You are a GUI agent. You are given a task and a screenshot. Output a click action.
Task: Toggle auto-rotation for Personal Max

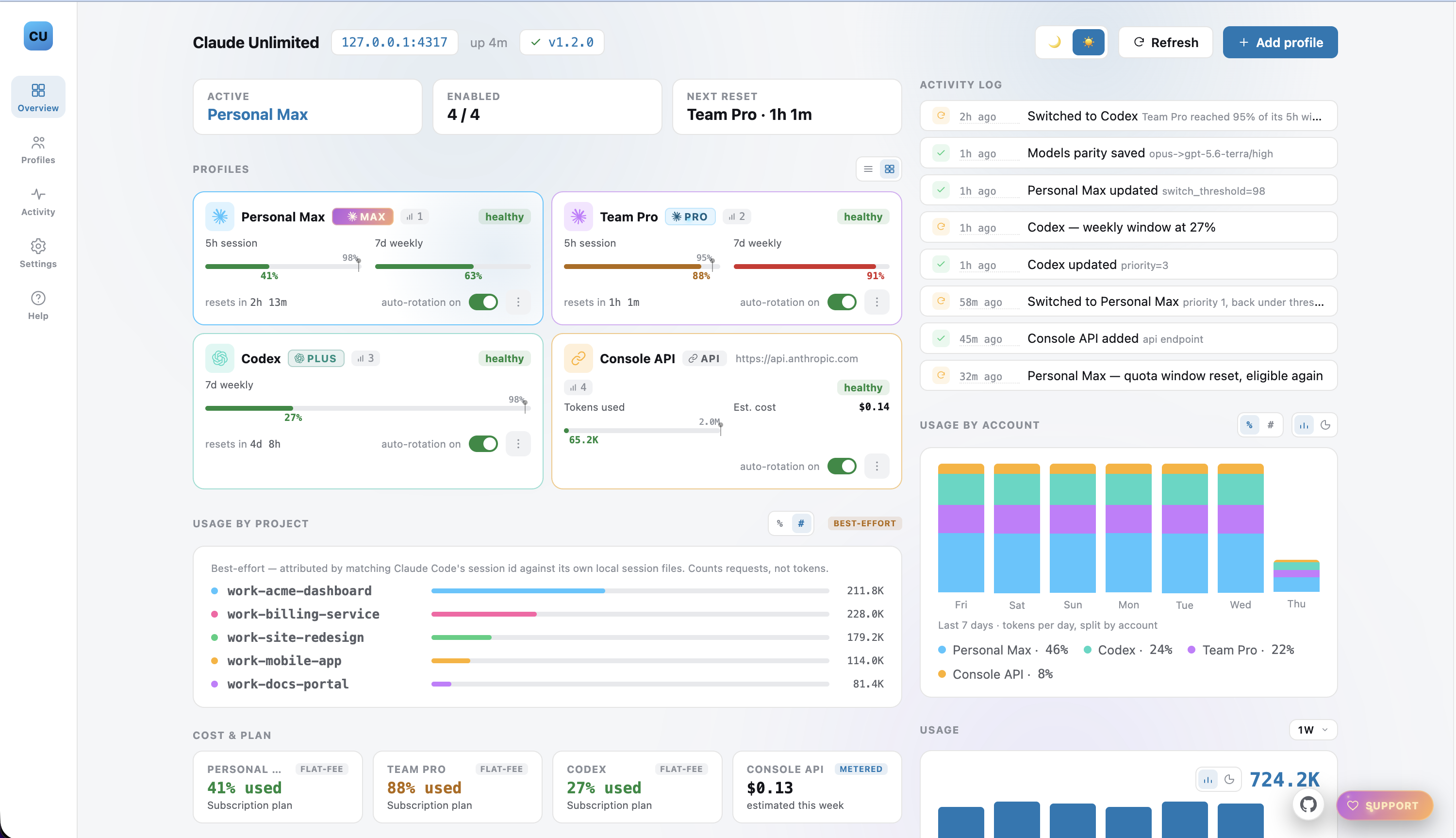pyautogui.click(x=483, y=302)
